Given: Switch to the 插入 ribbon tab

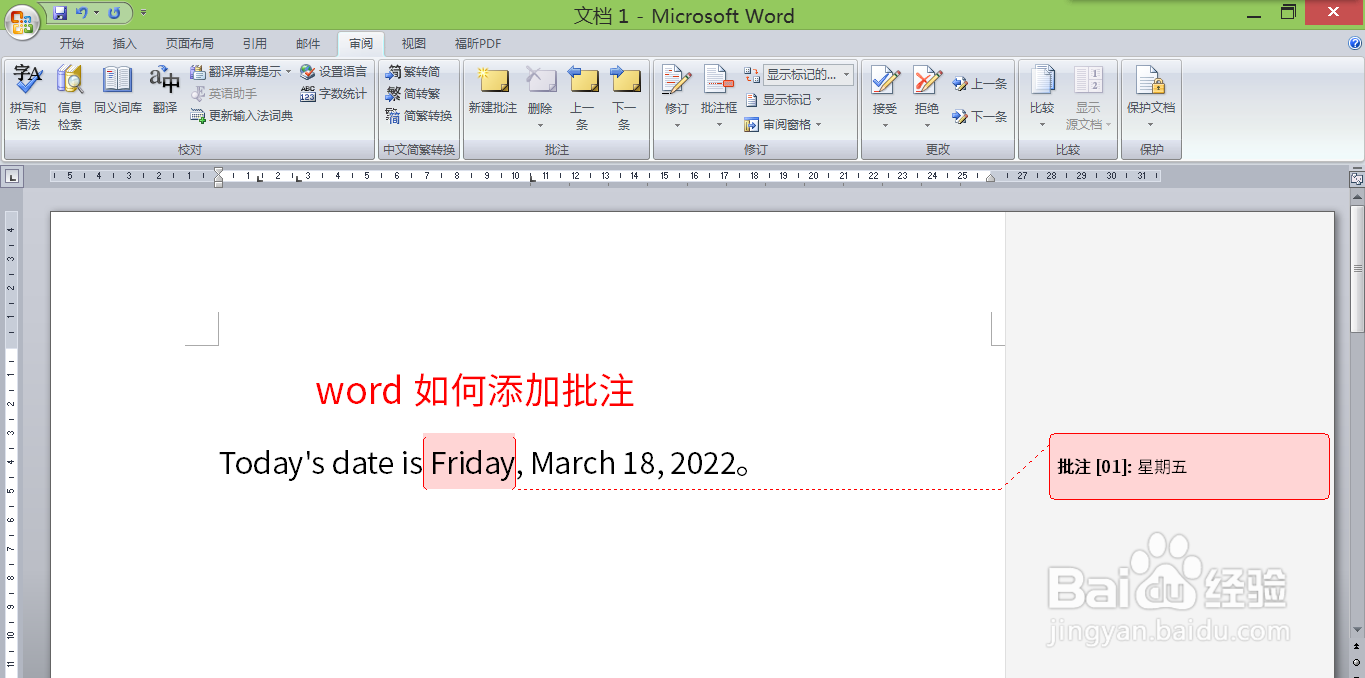Looking at the screenshot, I should 125,44.
